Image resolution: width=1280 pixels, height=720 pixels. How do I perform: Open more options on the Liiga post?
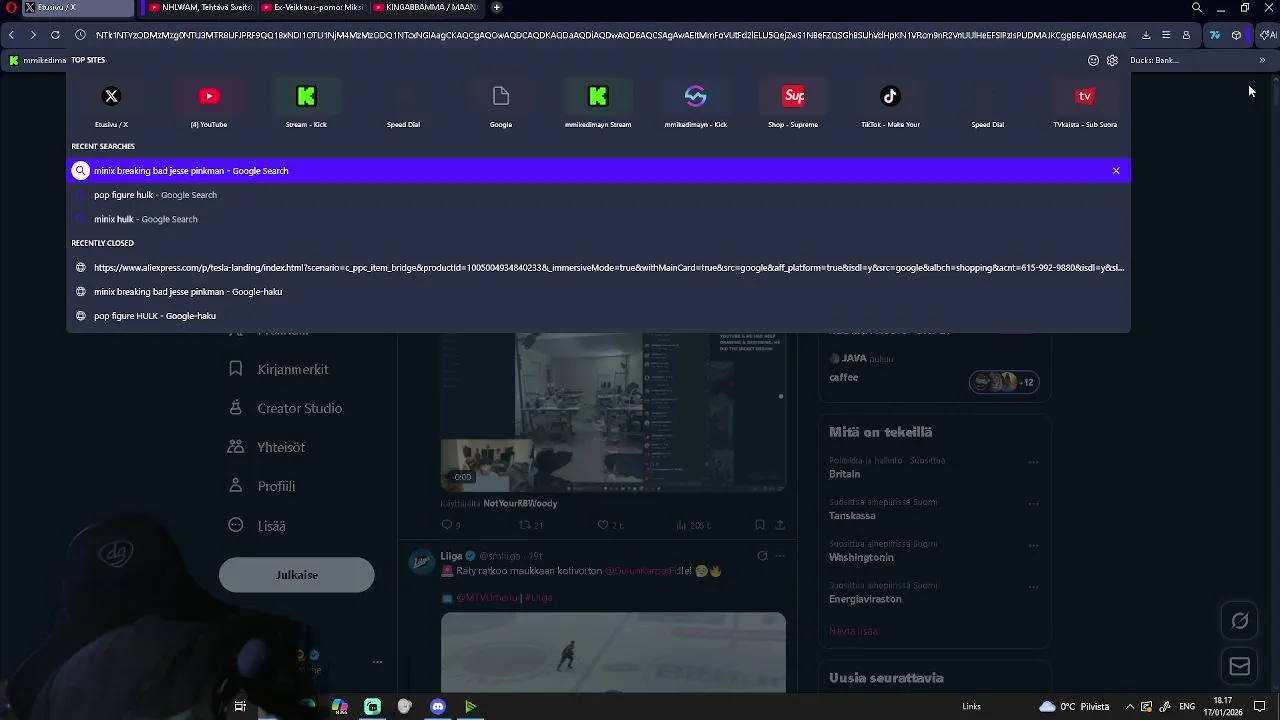(780, 556)
